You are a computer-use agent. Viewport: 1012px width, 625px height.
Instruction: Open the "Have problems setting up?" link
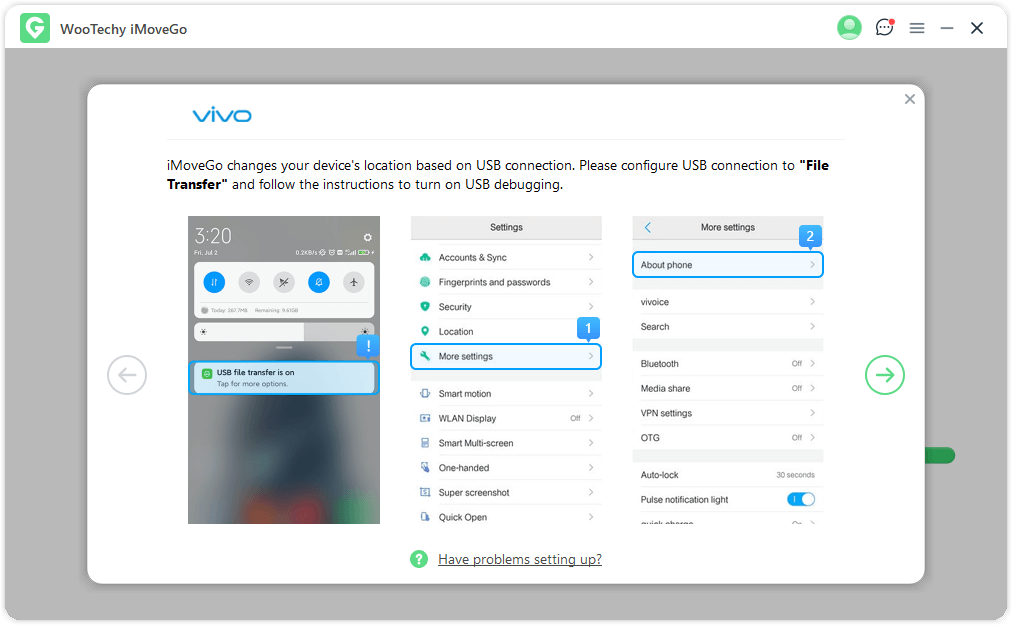tap(519, 559)
